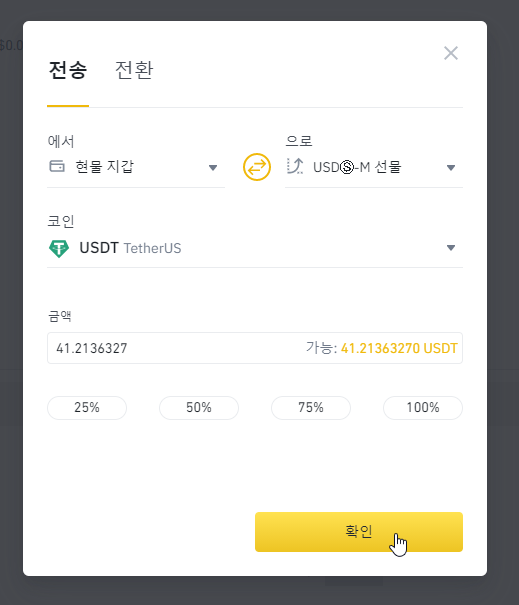This screenshot has width=519, height=605.
Task: Select the 25% amount option
Action: point(87,407)
